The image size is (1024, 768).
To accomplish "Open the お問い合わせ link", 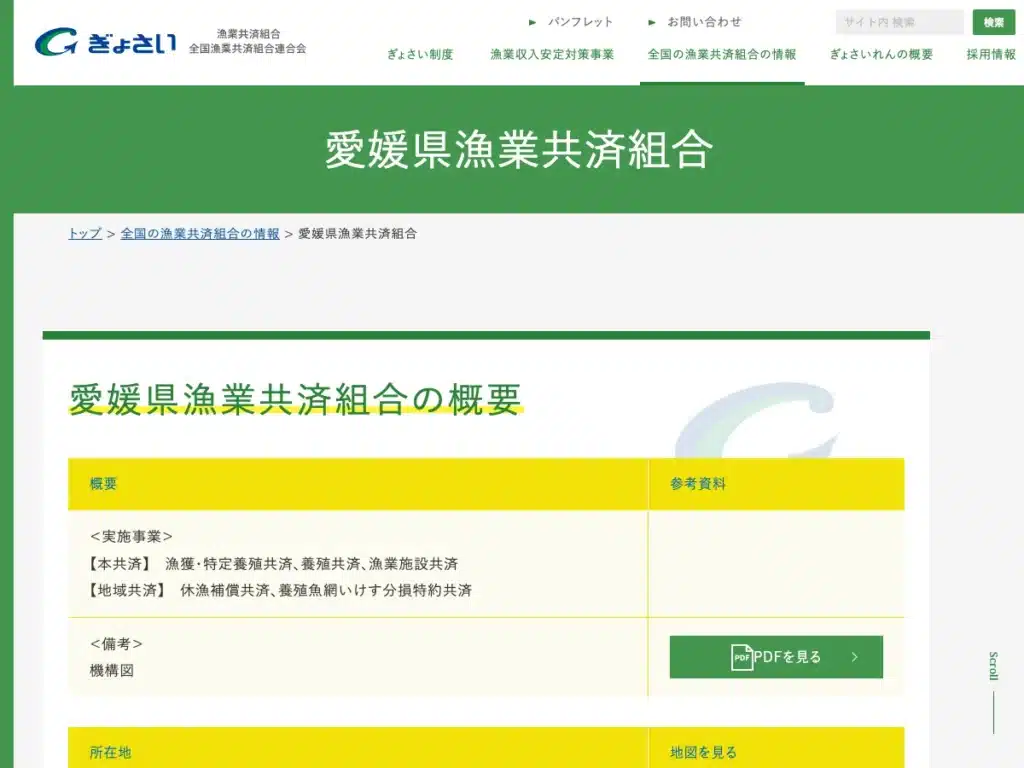I will [x=704, y=22].
